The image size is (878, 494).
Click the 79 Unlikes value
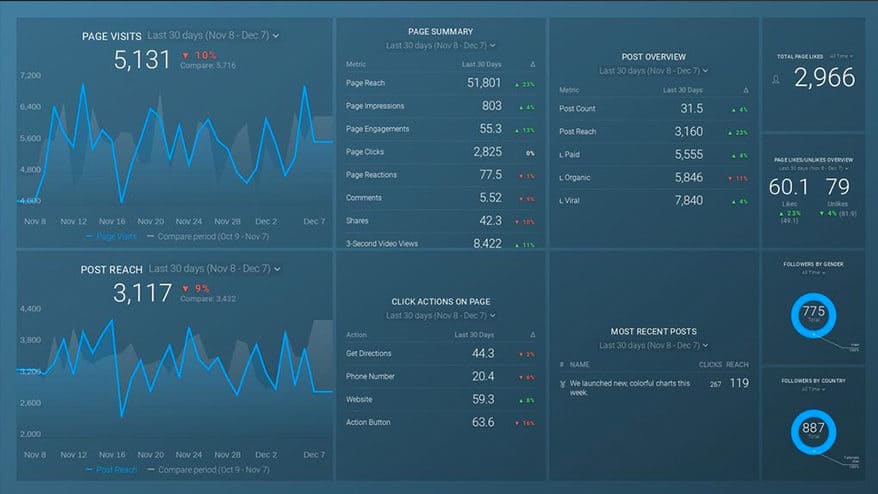pyautogui.click(x=837, y=187)
